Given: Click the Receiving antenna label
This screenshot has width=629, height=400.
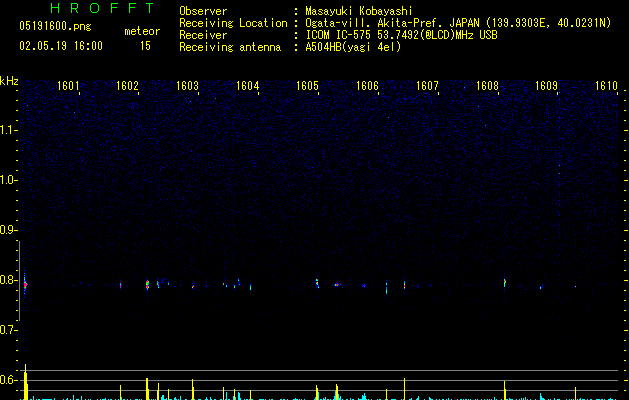Looking at the screenshot, I should point(230,47).
